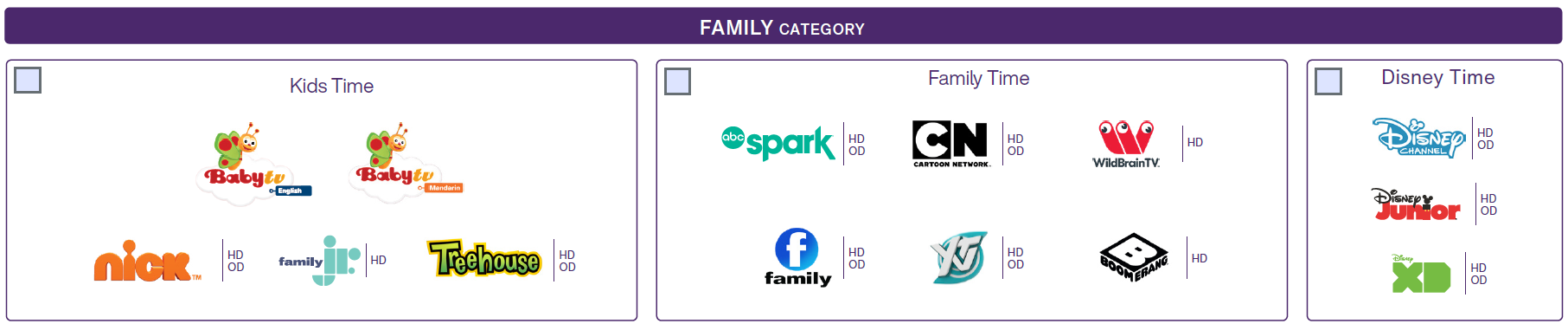Click the Disney Junior logo
This screenshot has height=330, width=1568.
[x=1417, y=204]
